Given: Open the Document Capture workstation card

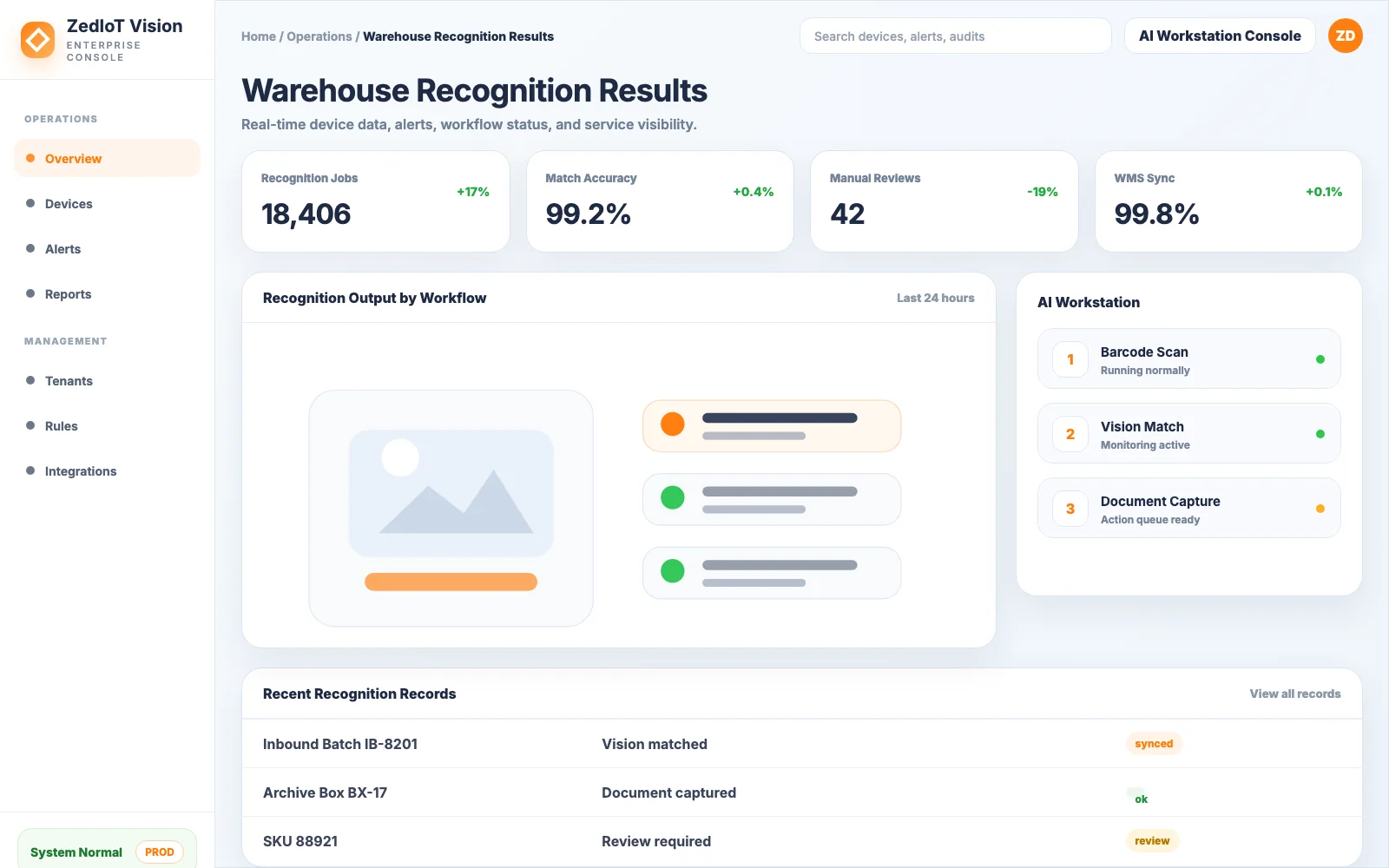Looking at the screenshot, I should point(1188,508).
